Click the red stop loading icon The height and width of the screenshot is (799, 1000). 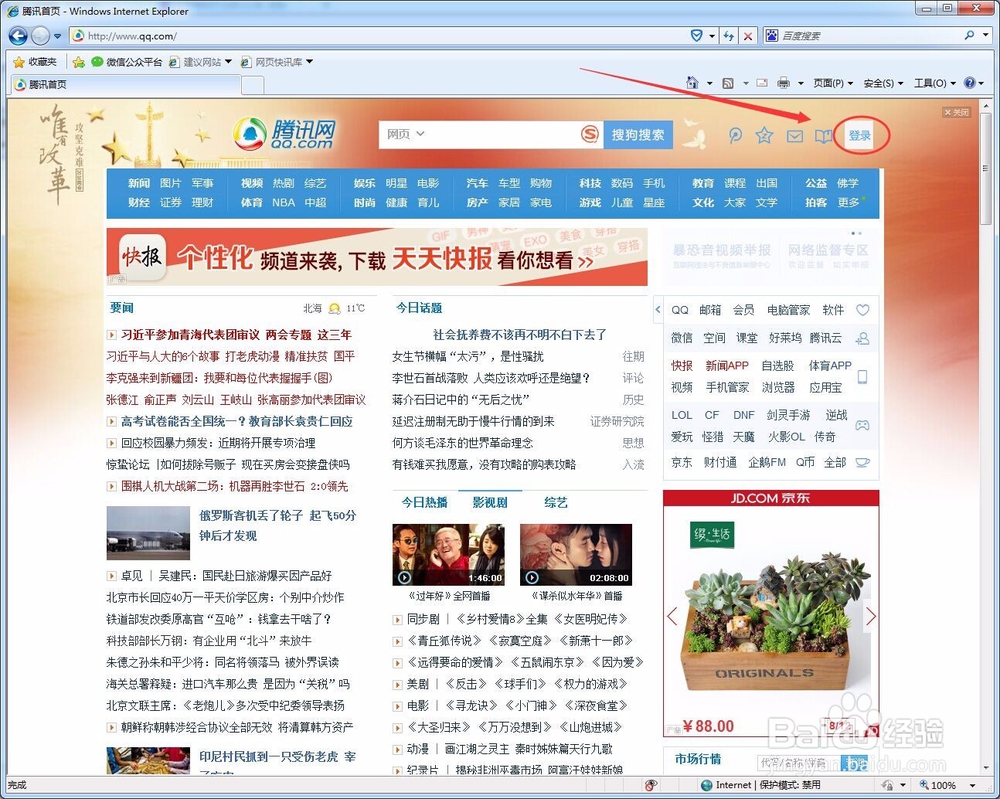[748, 36]
